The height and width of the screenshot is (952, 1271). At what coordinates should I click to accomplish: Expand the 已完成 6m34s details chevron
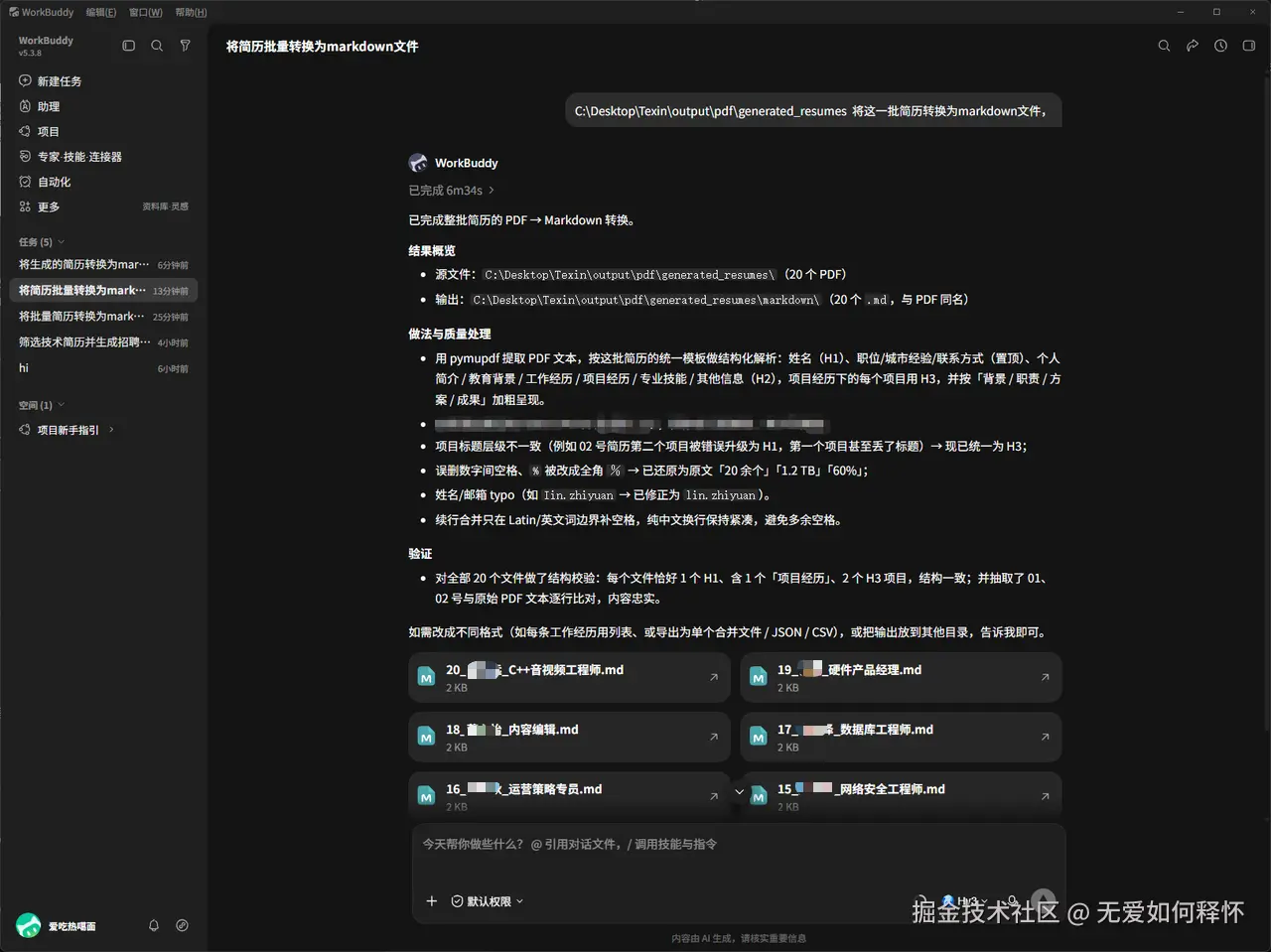pyautogui.click(x=491, y=191)
